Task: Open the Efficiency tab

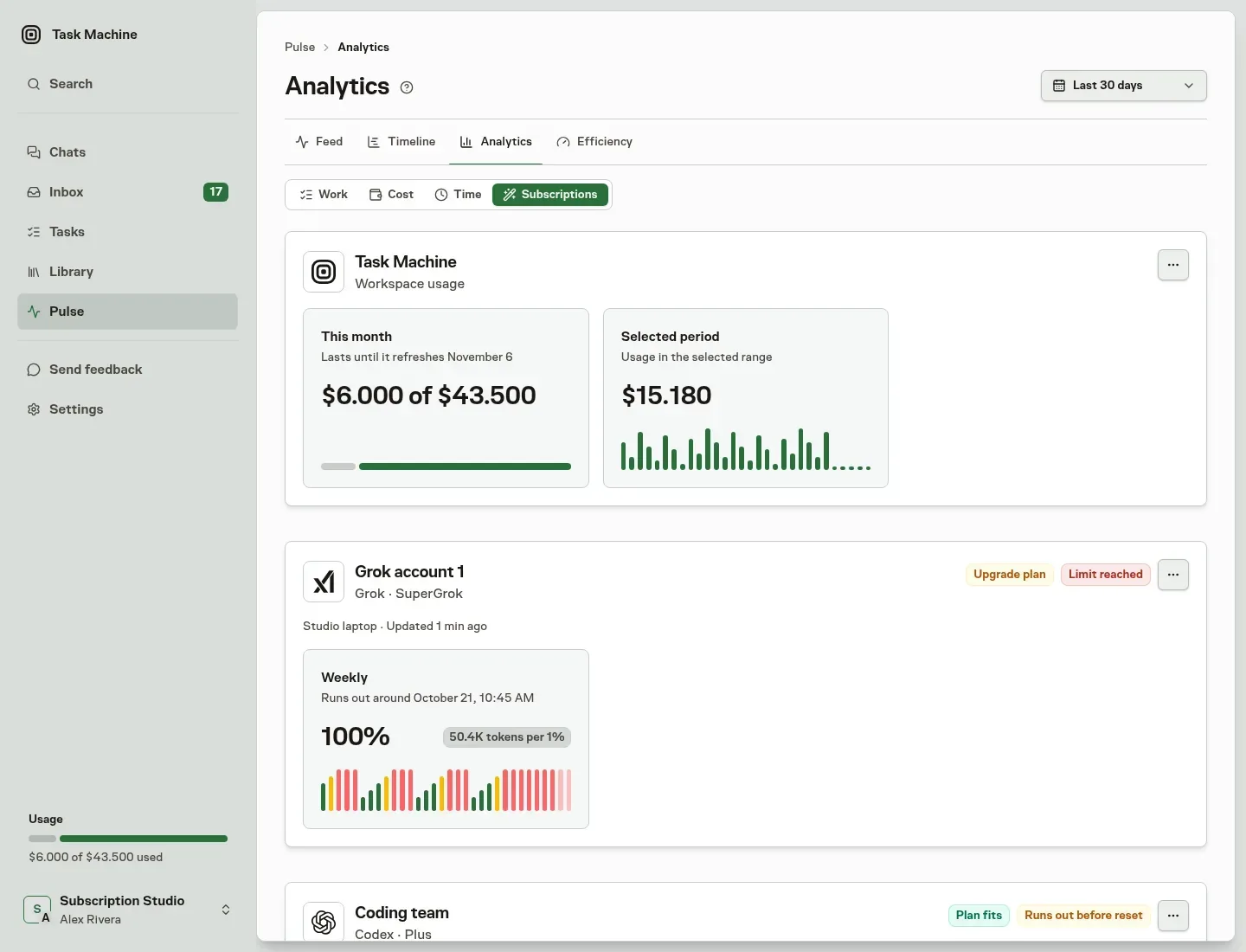Action: pos(594,142)
